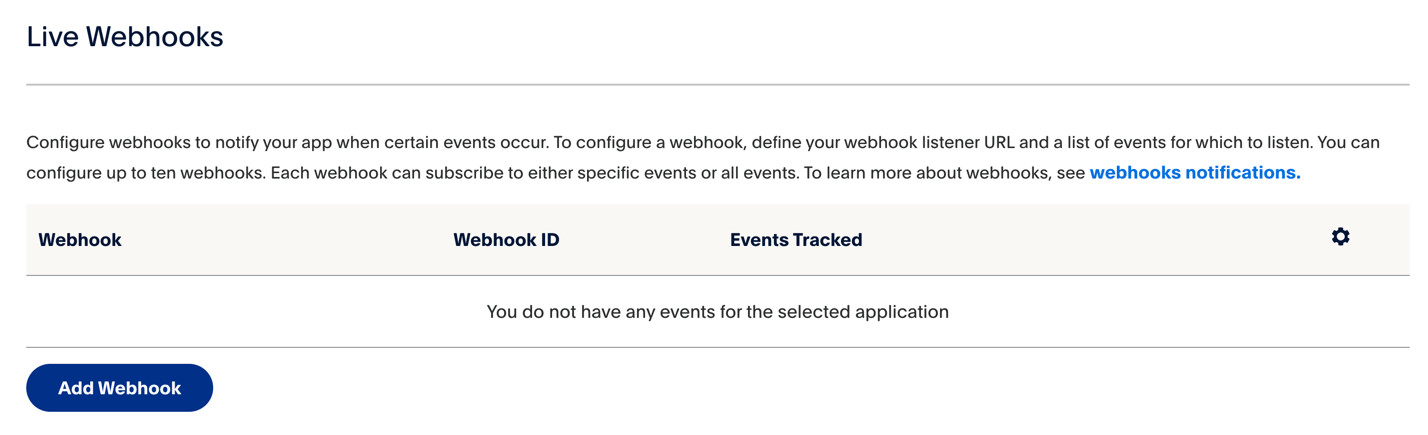Sort by the Webhook header label
The width and height of the screenshot is (1428, 435).
[x=80, y=240]
